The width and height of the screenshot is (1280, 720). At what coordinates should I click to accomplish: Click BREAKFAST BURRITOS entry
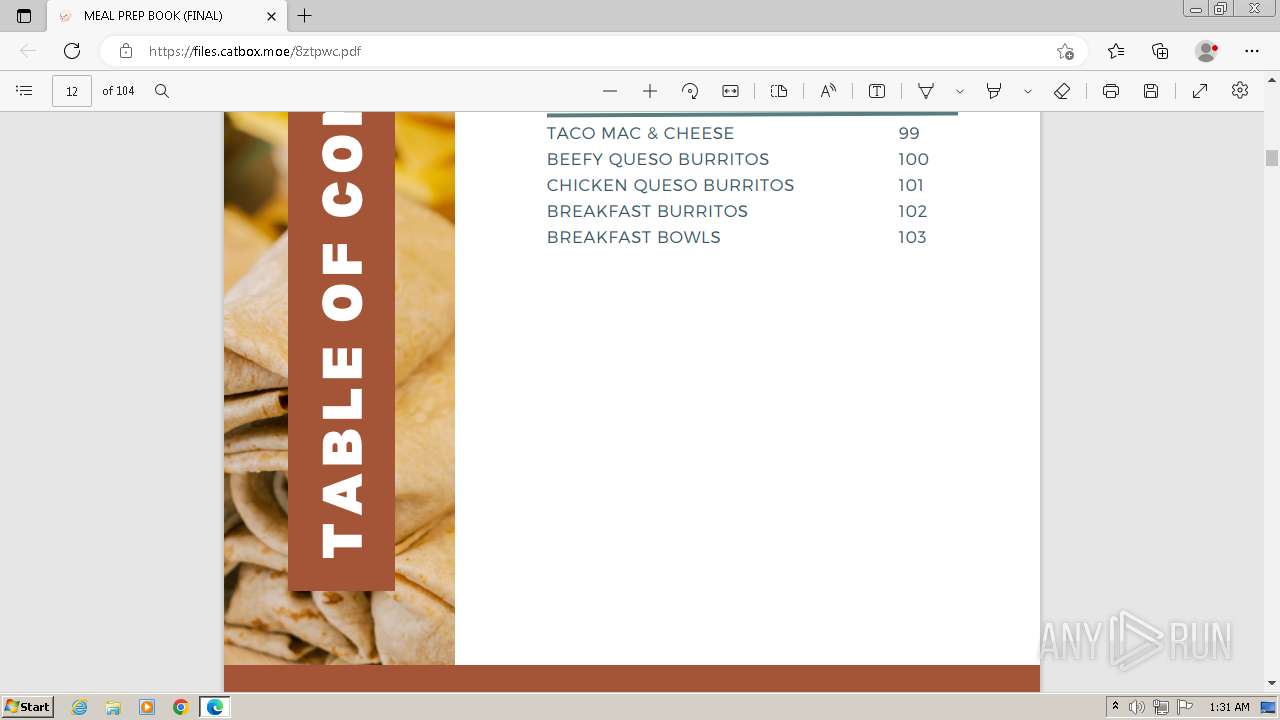[647, 211]
